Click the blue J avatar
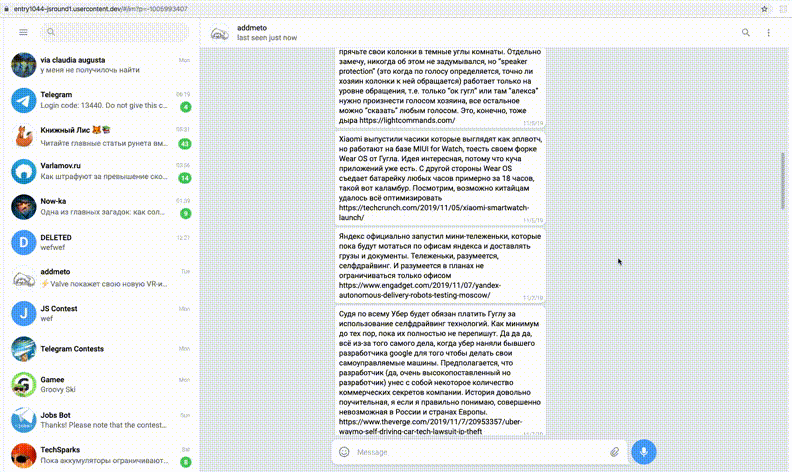The image size is (792, 472). (24, 313)
